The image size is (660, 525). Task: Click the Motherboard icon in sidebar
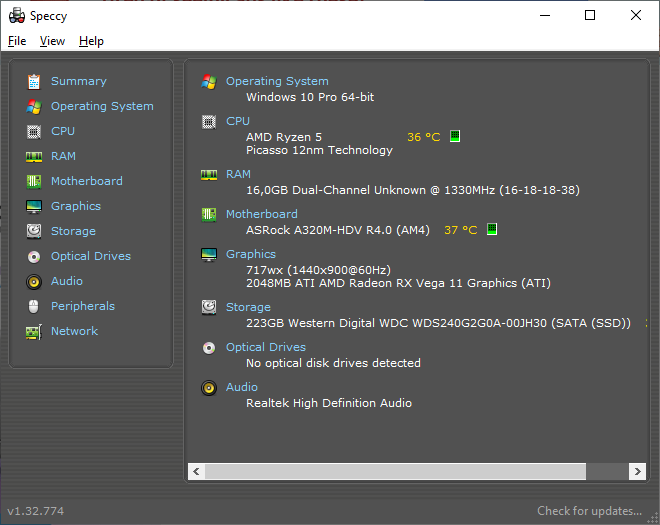click(34, 181)
